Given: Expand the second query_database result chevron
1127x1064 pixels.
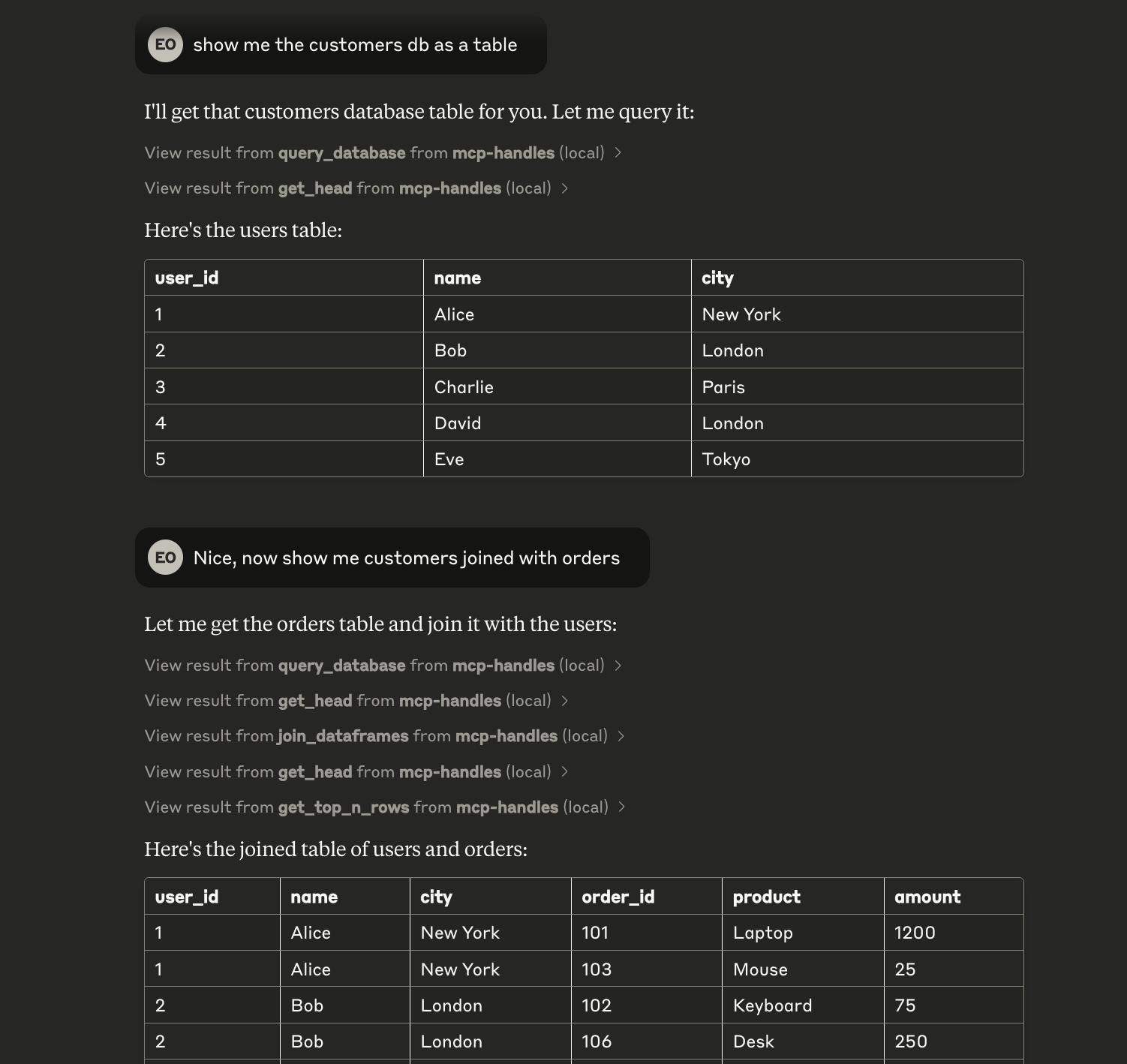Looking at the screenshot, I should (x=618, y=666).
